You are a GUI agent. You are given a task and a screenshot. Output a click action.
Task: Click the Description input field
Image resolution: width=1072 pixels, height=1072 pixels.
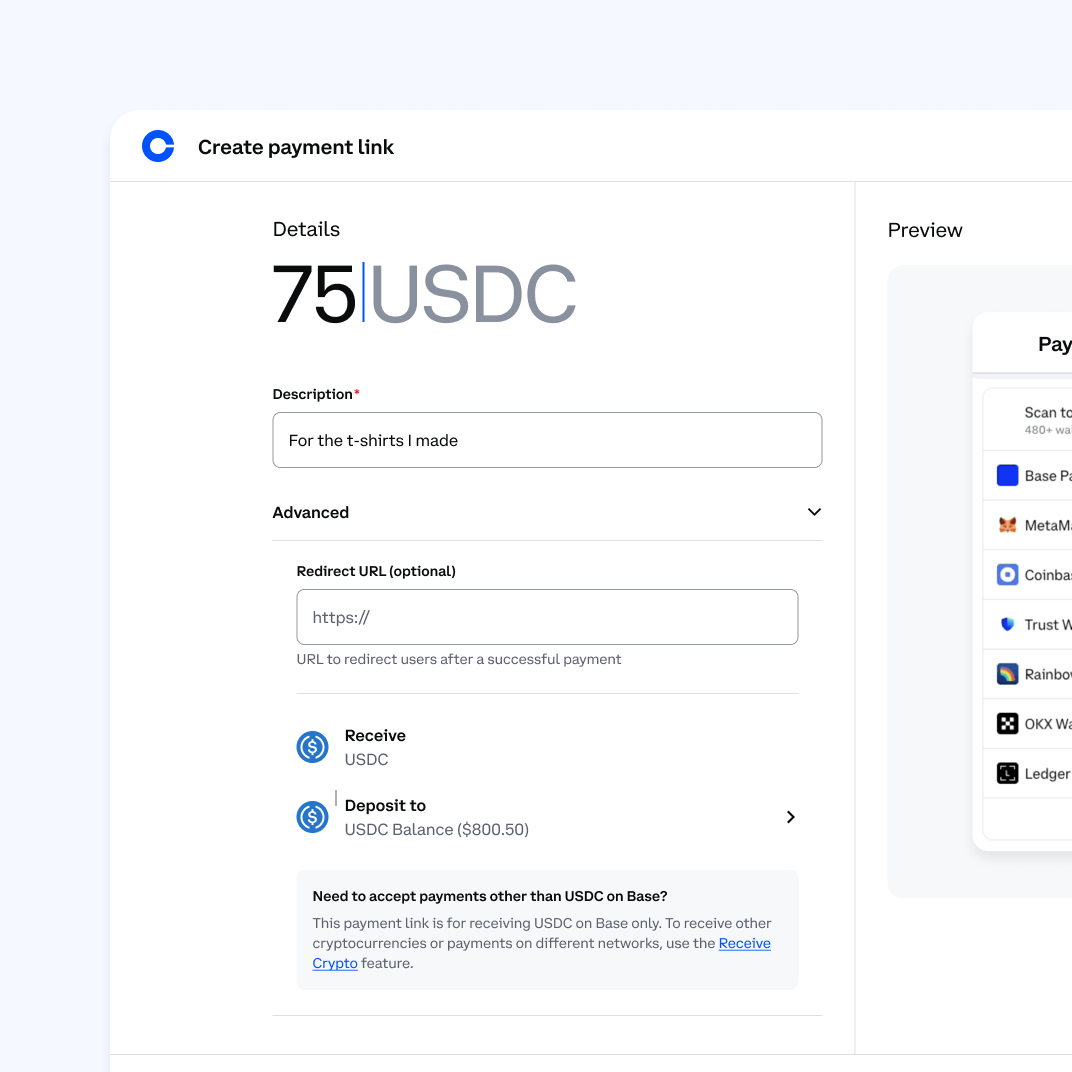coord(547,440)
